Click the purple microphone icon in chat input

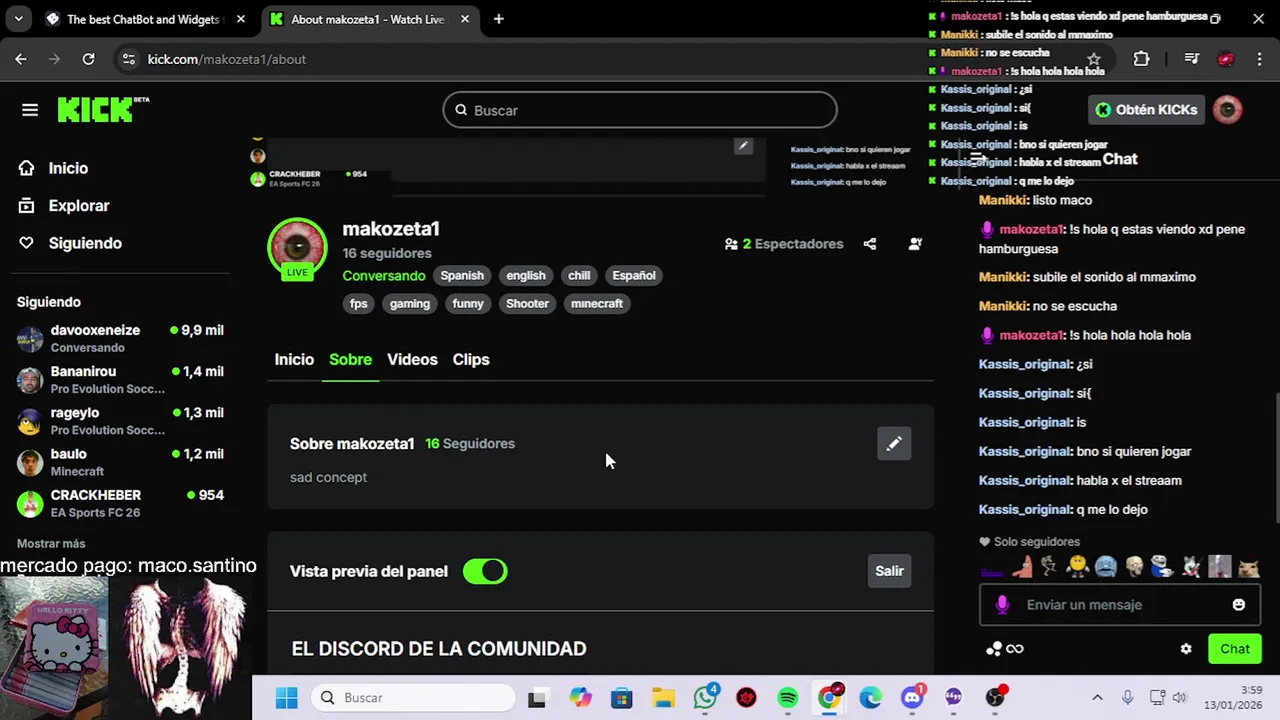(1003, 605)
